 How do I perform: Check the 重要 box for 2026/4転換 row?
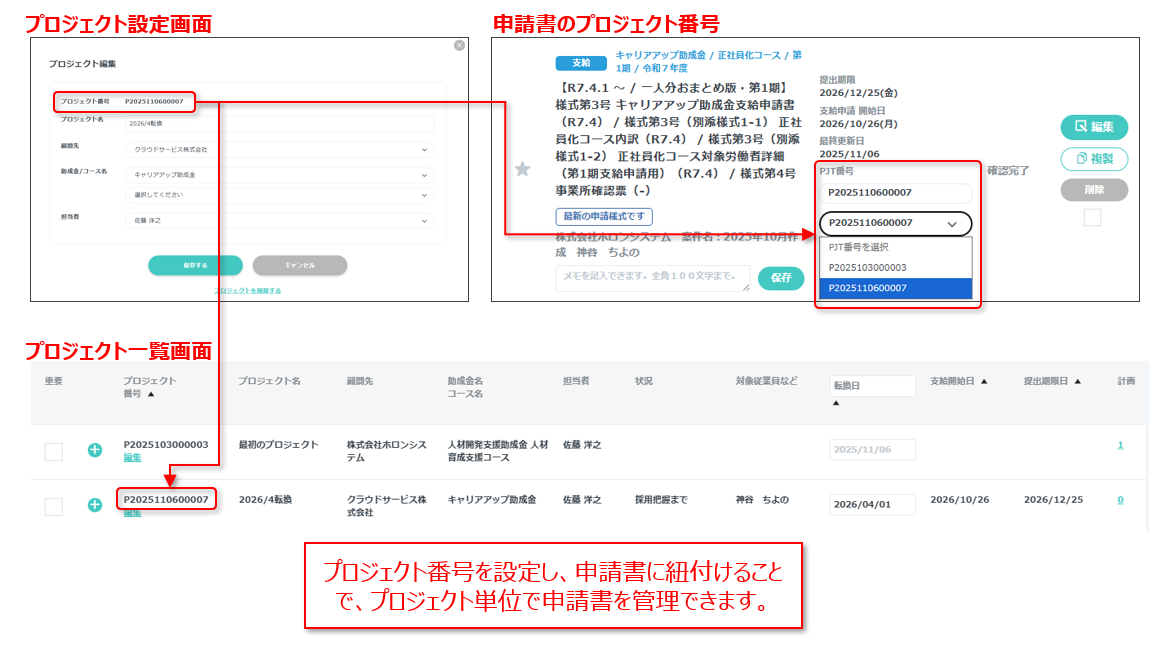53,506
